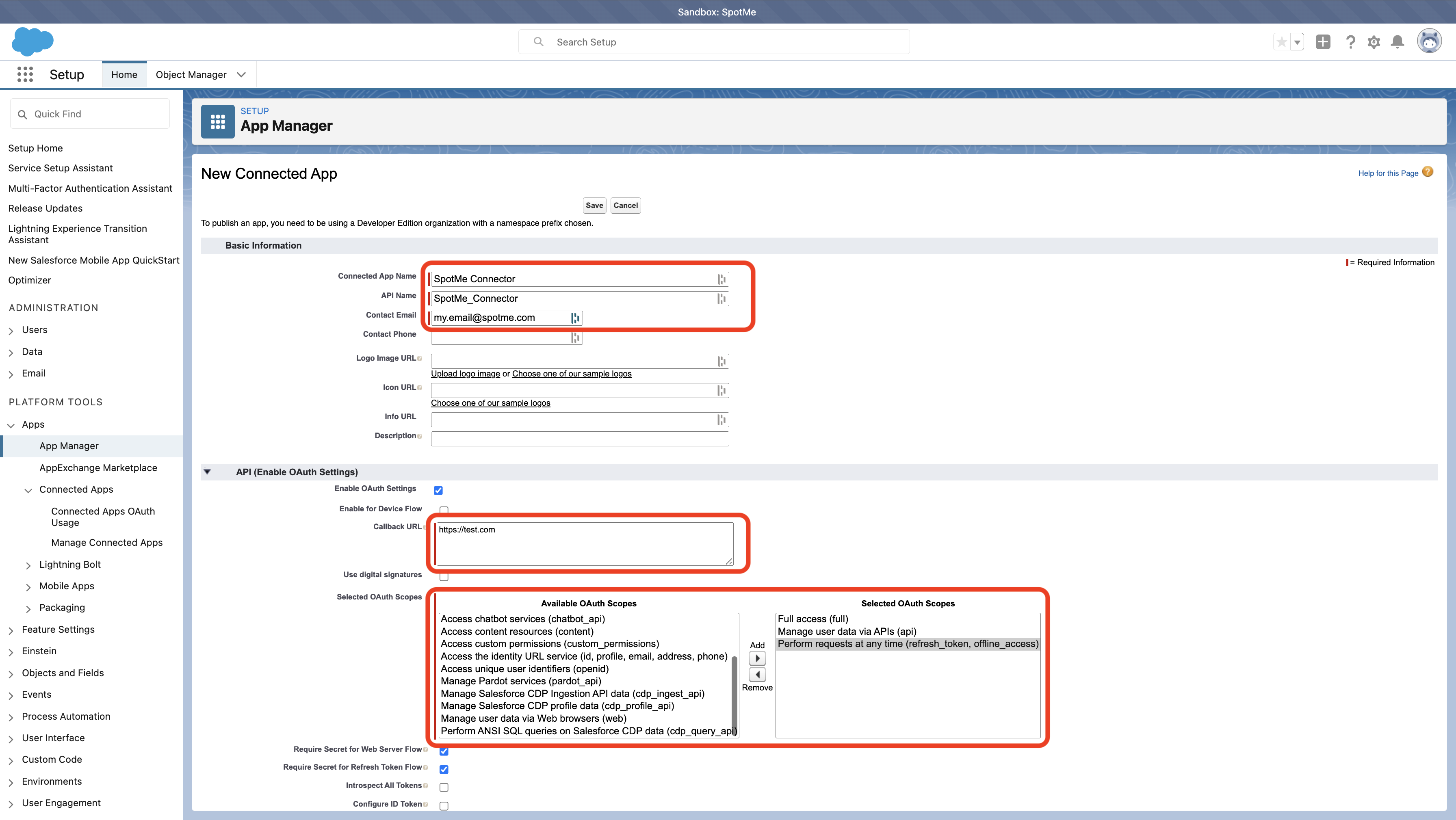
Task: Open Manage Connected Apps
Action: coord(107,543)
